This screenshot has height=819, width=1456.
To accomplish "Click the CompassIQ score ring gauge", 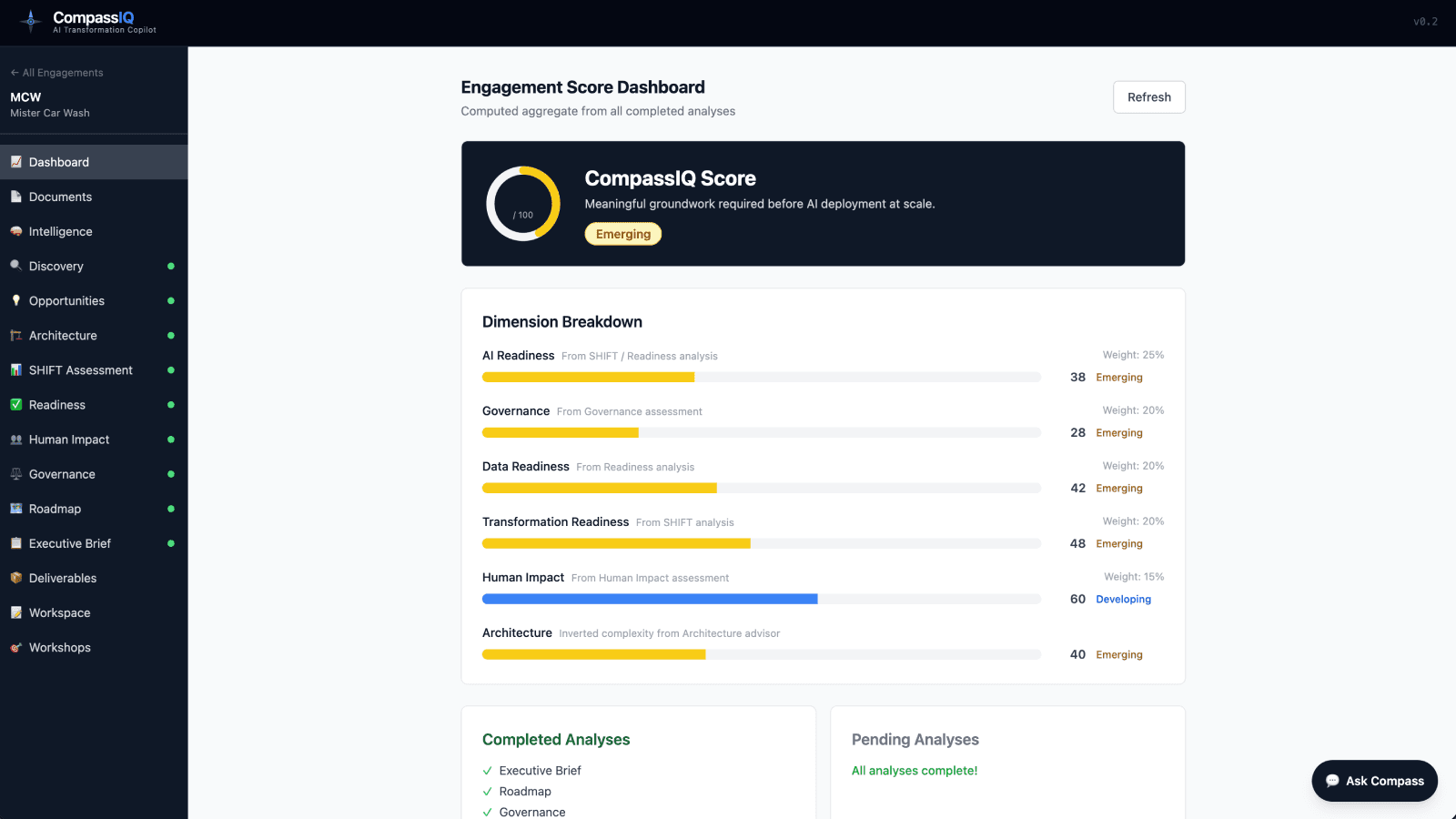I will click(x=523, y=203).
